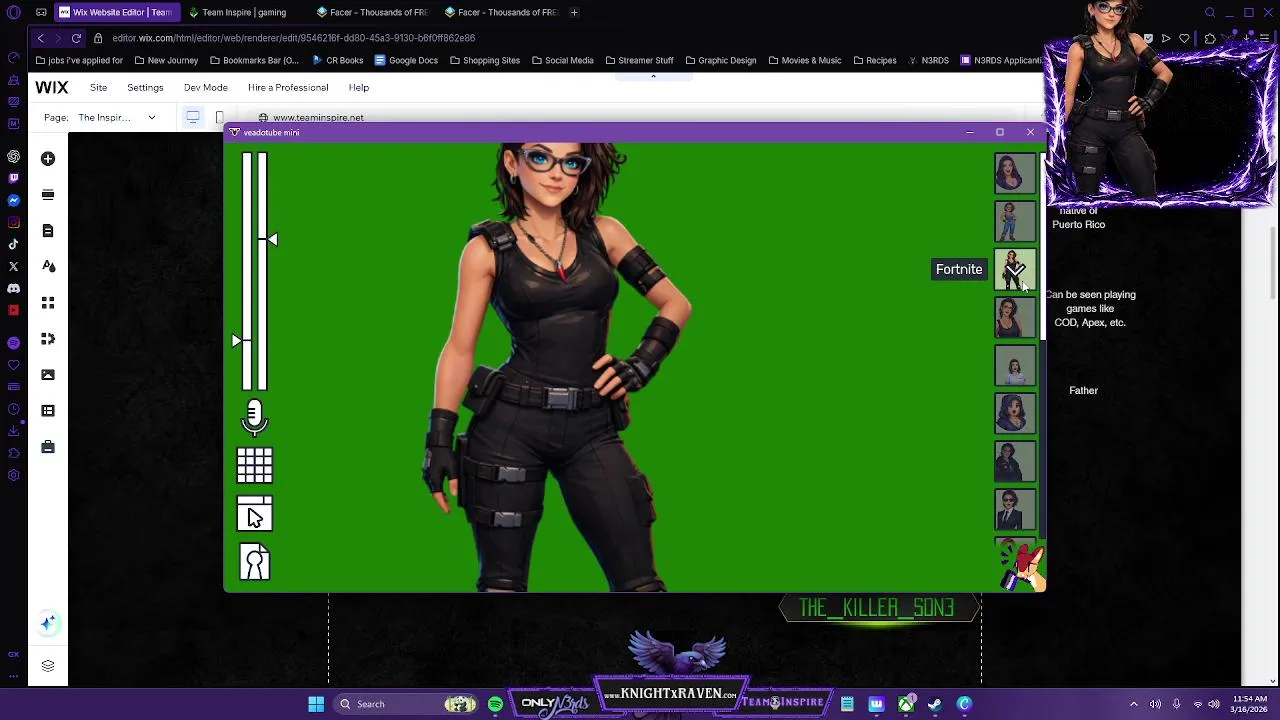Switch to first Facer browser tab
Image resolution: width=1280 pixels, height=720 pixels.
coord(372,12)
